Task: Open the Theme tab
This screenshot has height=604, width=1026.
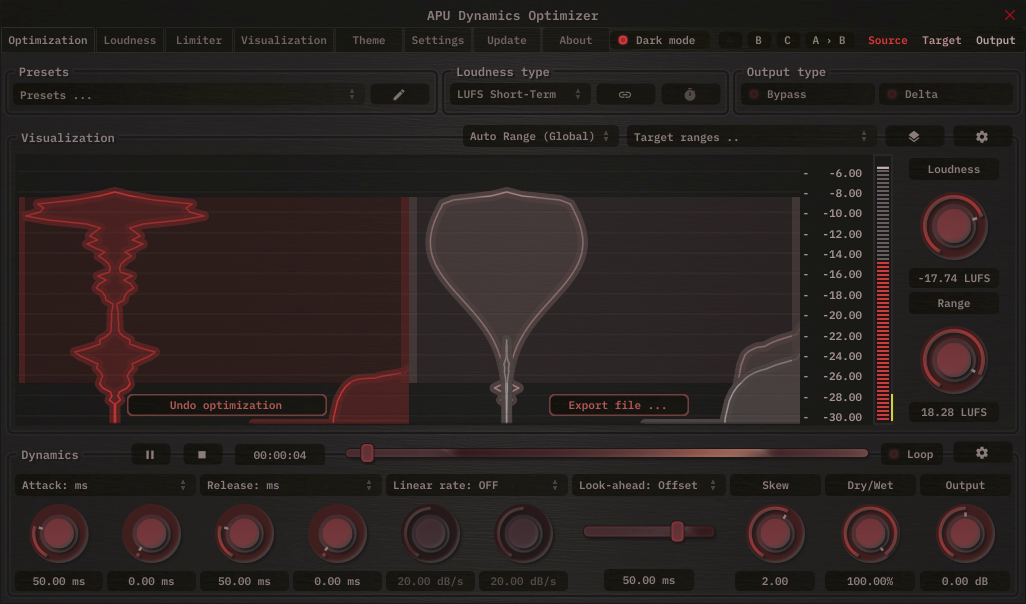Action: click(367, 40)
